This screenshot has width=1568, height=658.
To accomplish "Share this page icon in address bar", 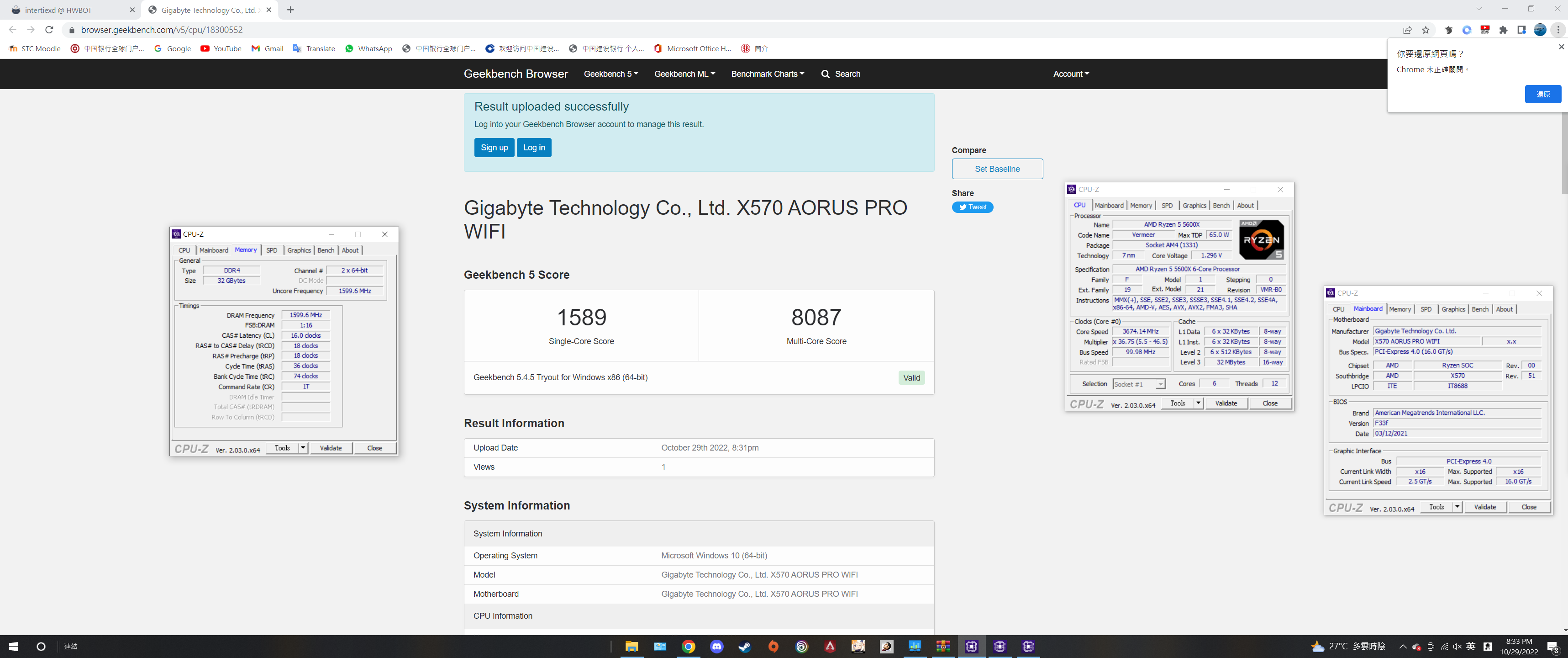I will pyautogui.click(x=1407, y=30).
